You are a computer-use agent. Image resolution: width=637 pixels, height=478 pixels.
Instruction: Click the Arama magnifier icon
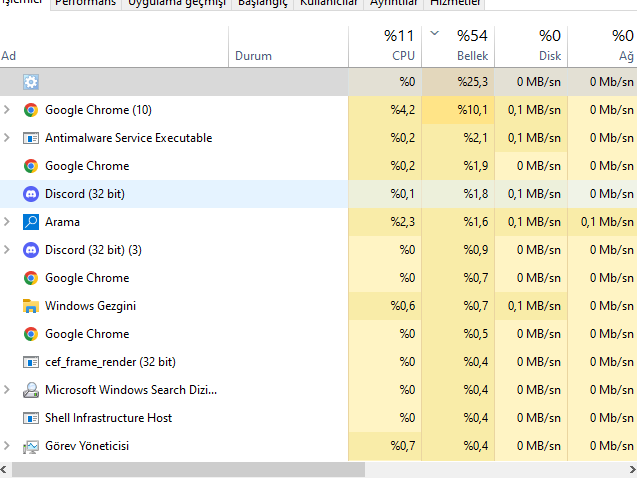31,222
